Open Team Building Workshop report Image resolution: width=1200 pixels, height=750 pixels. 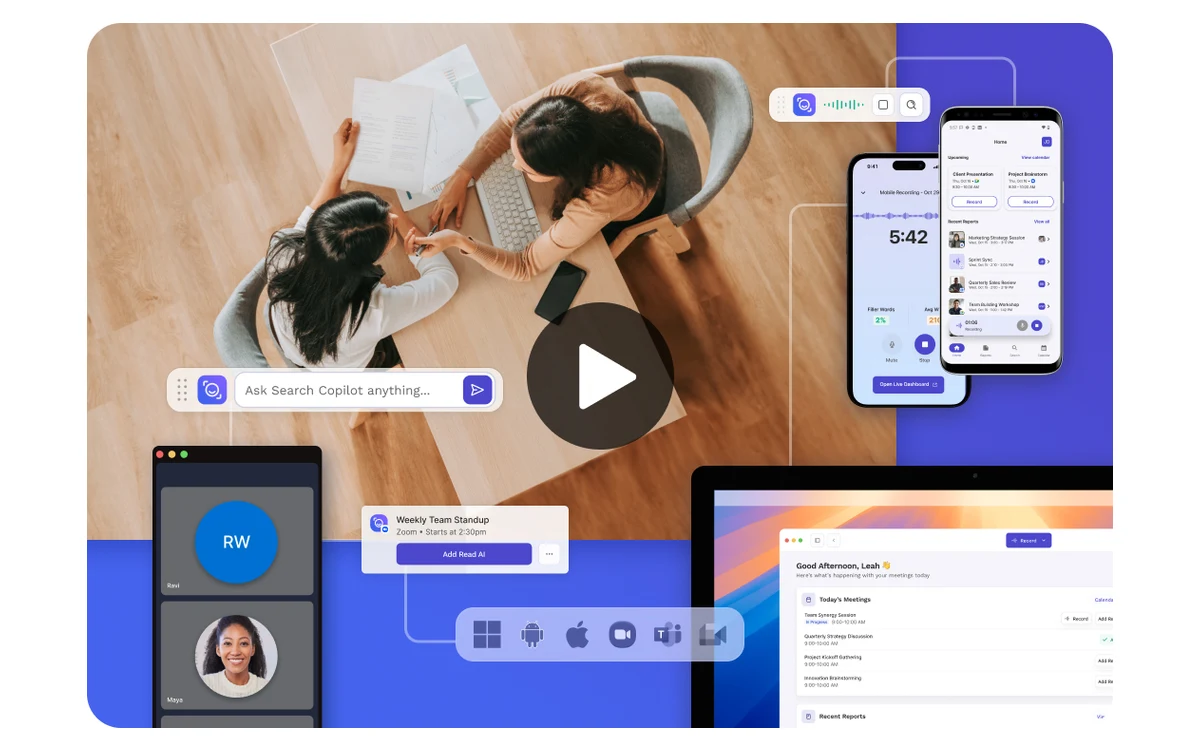tap(998, 306)
